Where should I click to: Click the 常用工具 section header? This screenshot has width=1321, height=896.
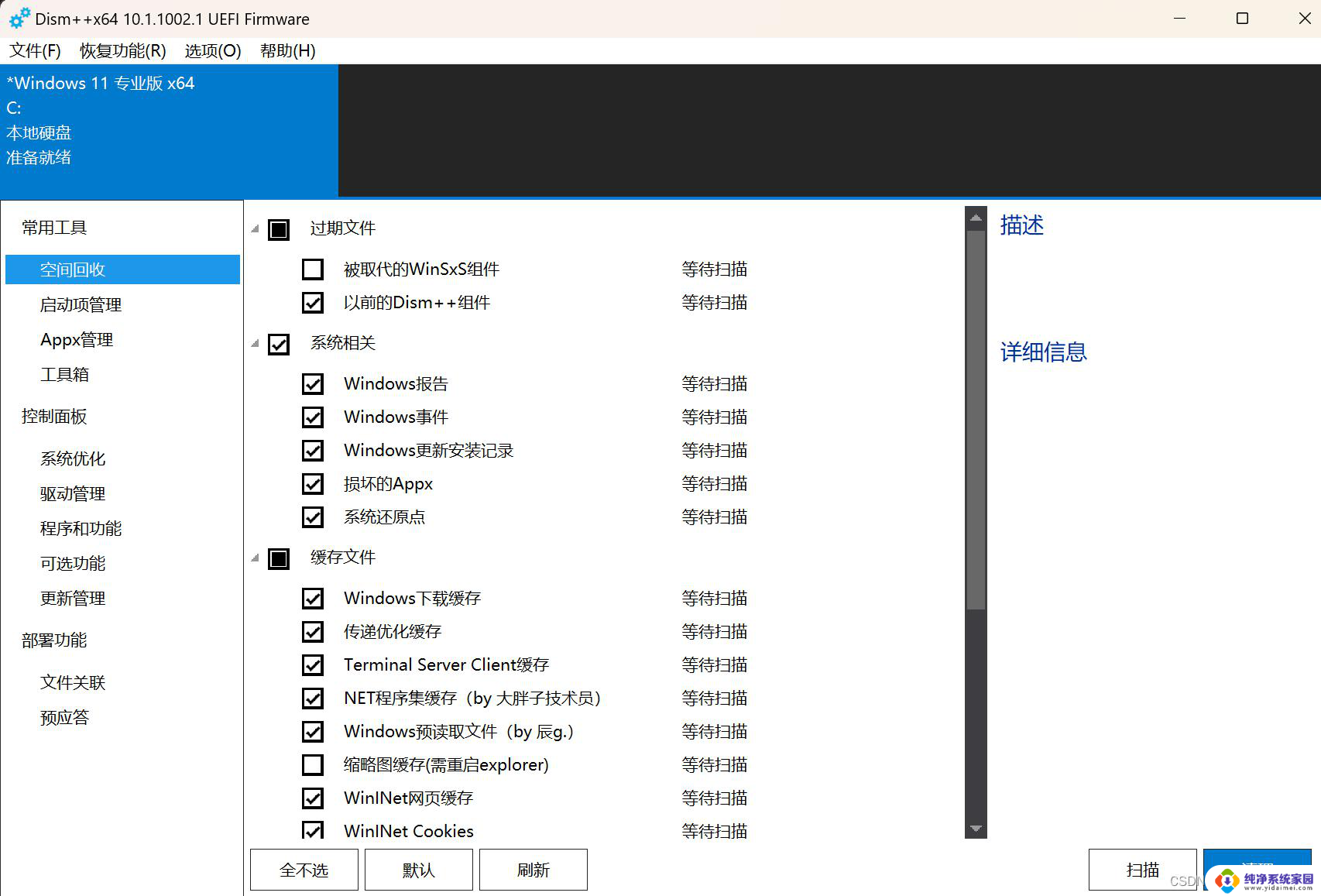[x=54, y=228]
